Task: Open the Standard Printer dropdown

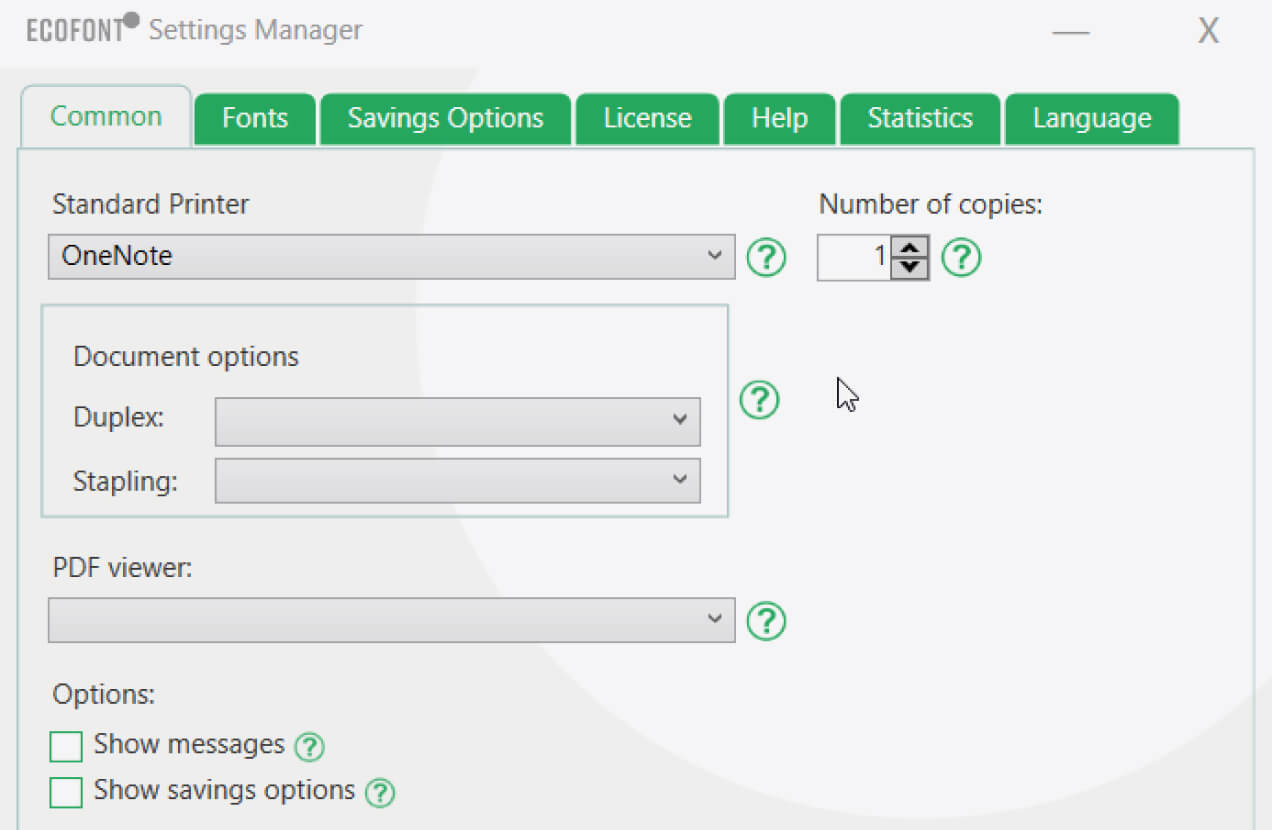Action: click(391, 257)
